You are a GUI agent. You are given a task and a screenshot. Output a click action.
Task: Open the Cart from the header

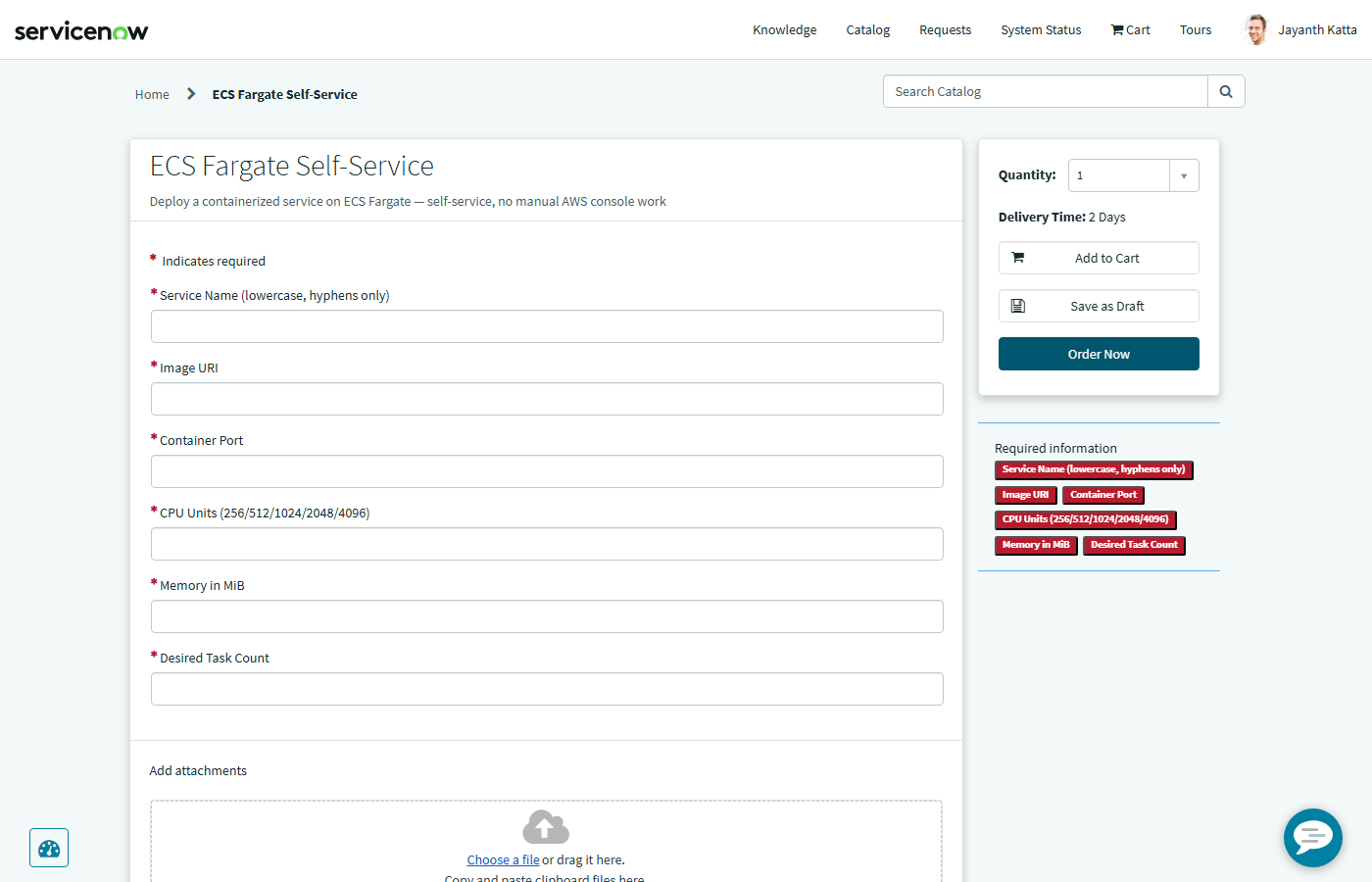tap(1130, 30)
